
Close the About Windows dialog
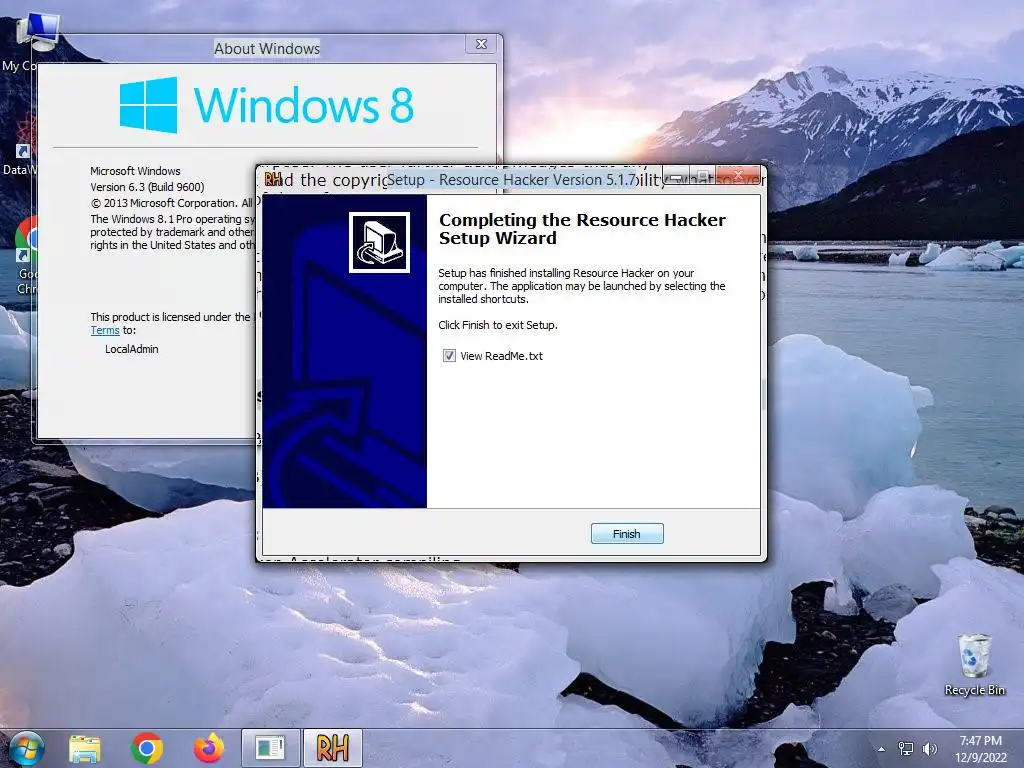click(481, 44)
